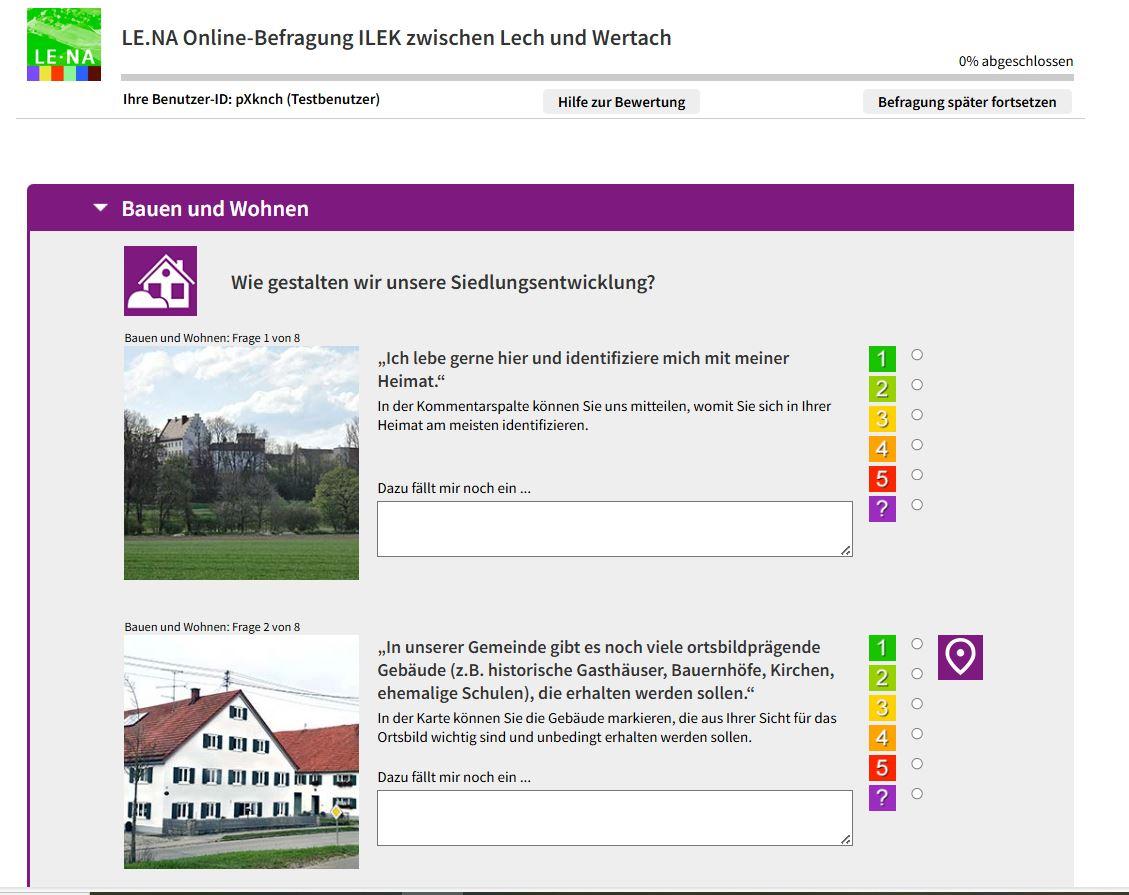Viewport: 1129px width, 895px height.
Task: Click red rating icon 5 for Frage 2
Action: coord(882,768)
